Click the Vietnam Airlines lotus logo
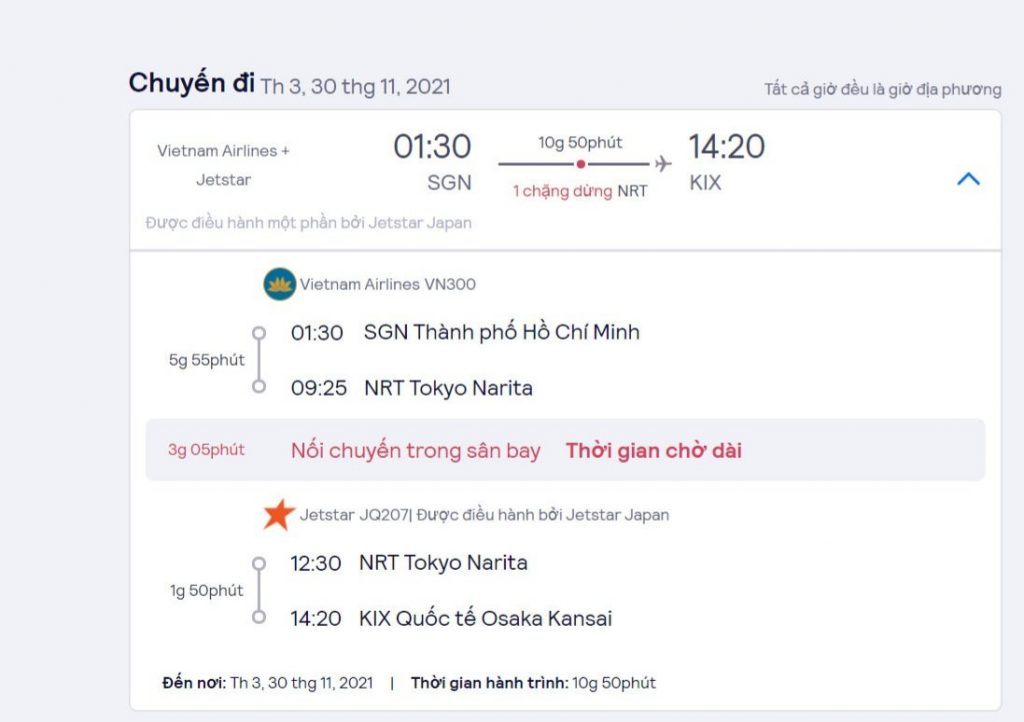The height and width of the screenshot is (722, 1024). point(279,284)
